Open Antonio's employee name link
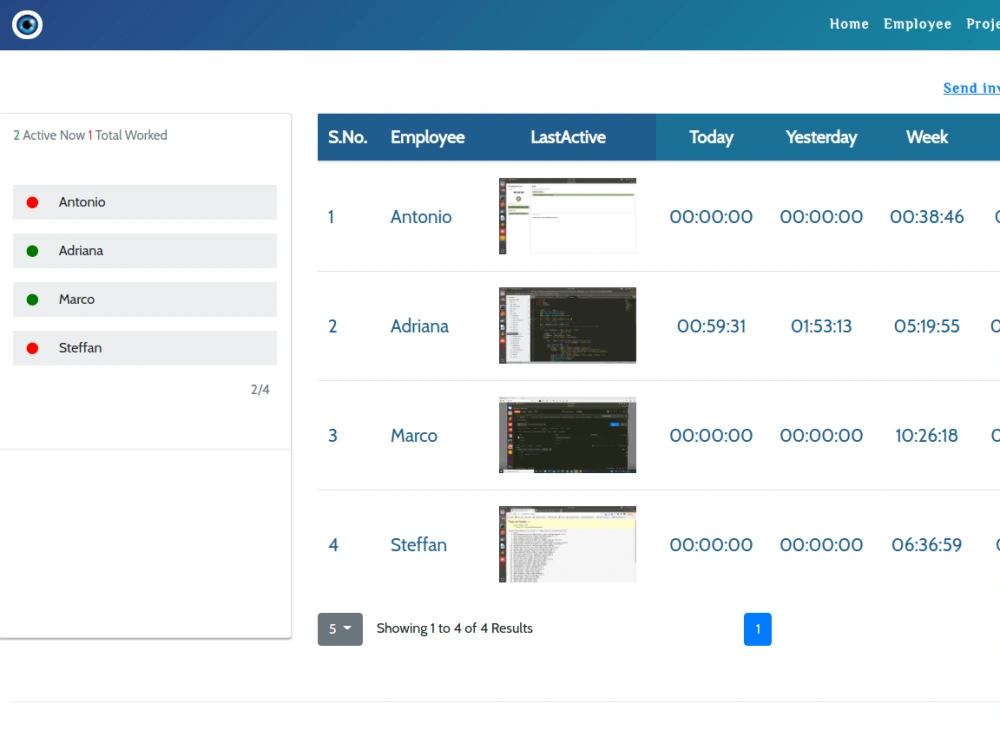The image size is (1000, 750). [421, 217]
